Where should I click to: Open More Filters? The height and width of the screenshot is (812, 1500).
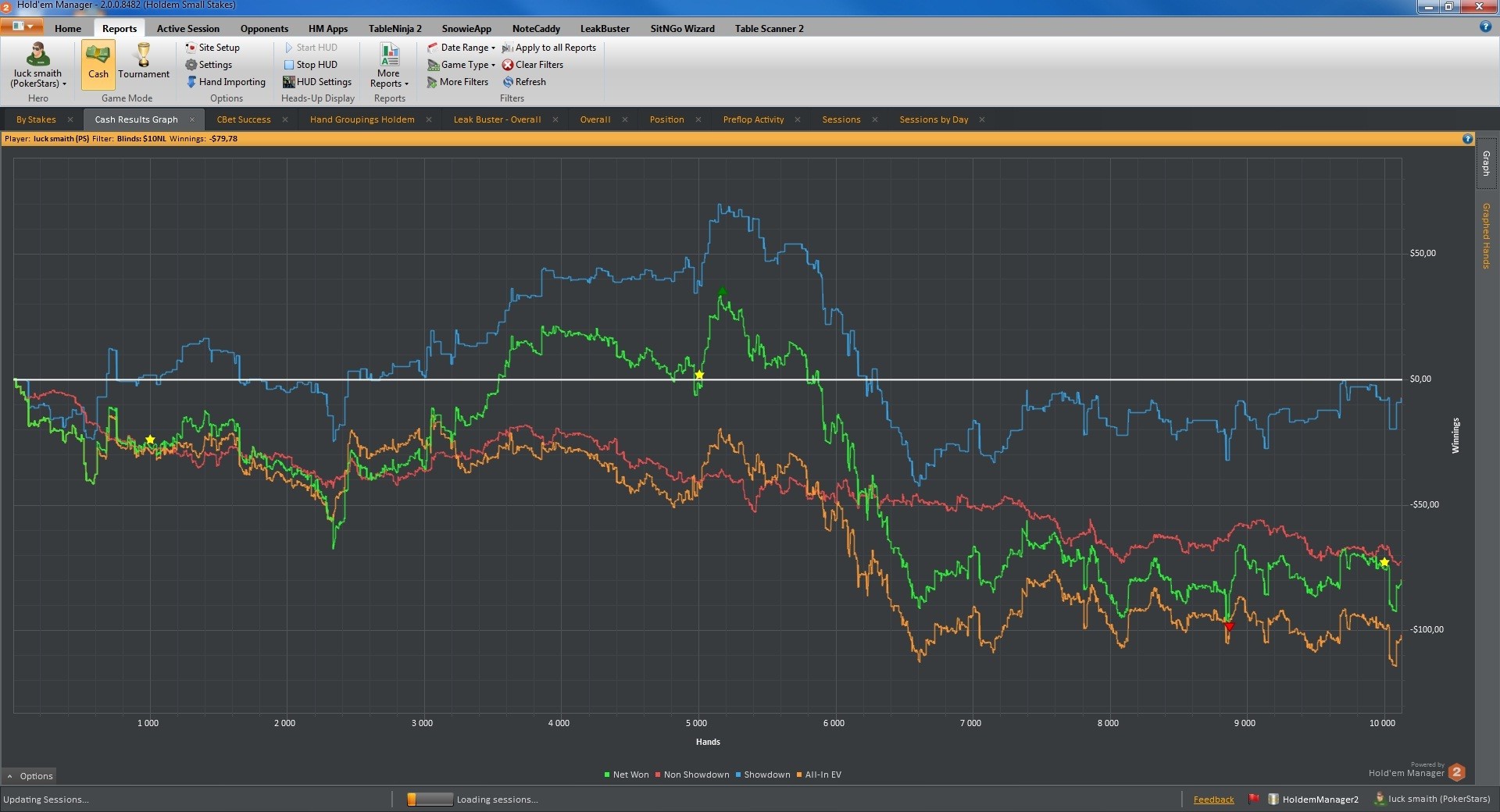[x=458, y=82]
